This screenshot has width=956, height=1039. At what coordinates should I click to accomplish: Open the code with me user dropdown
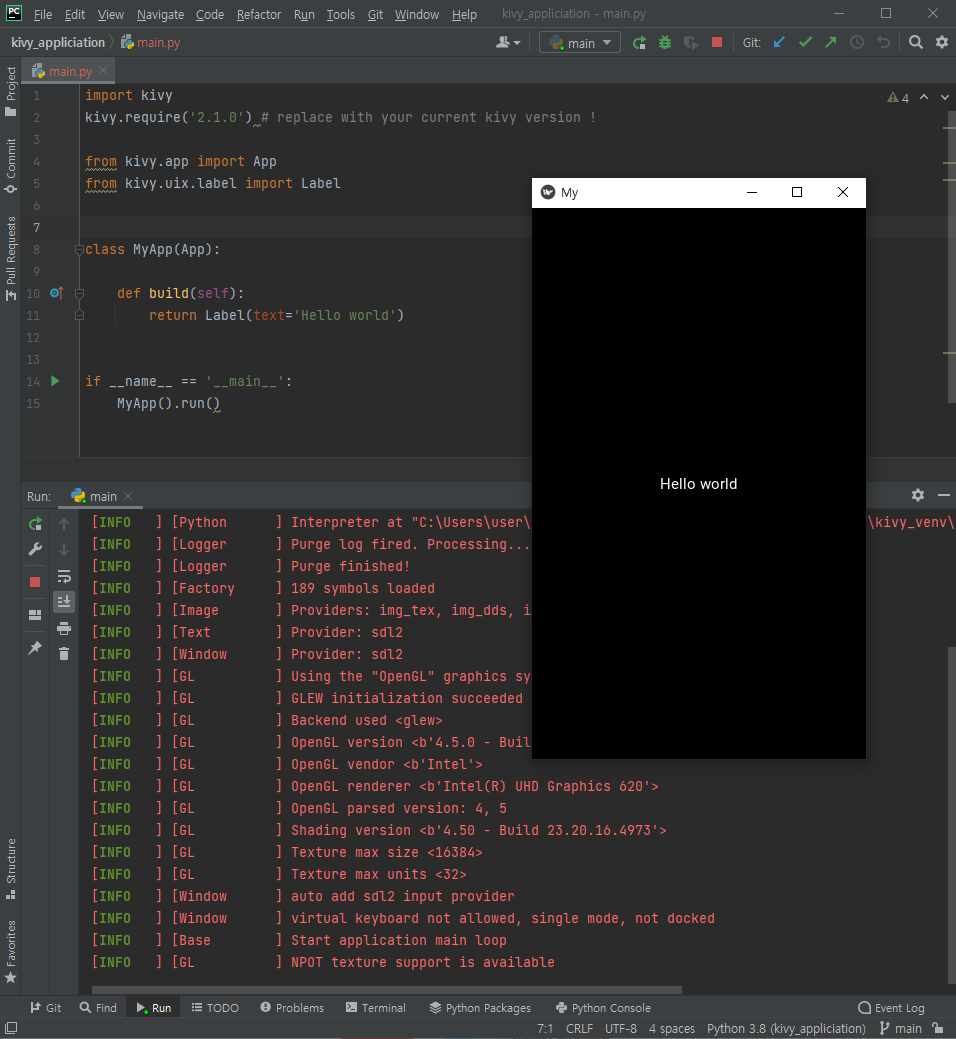pyautogui.click(x=507, y=43)
